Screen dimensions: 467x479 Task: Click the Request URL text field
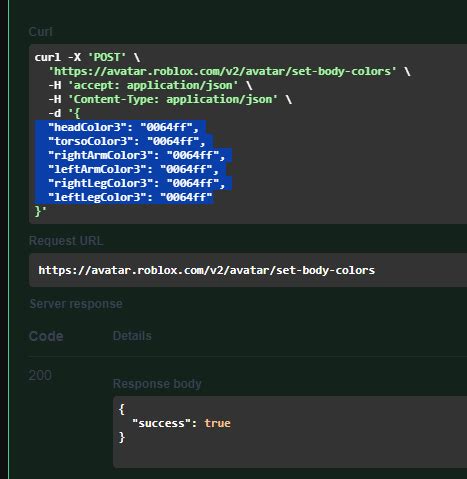coord(248,270)
